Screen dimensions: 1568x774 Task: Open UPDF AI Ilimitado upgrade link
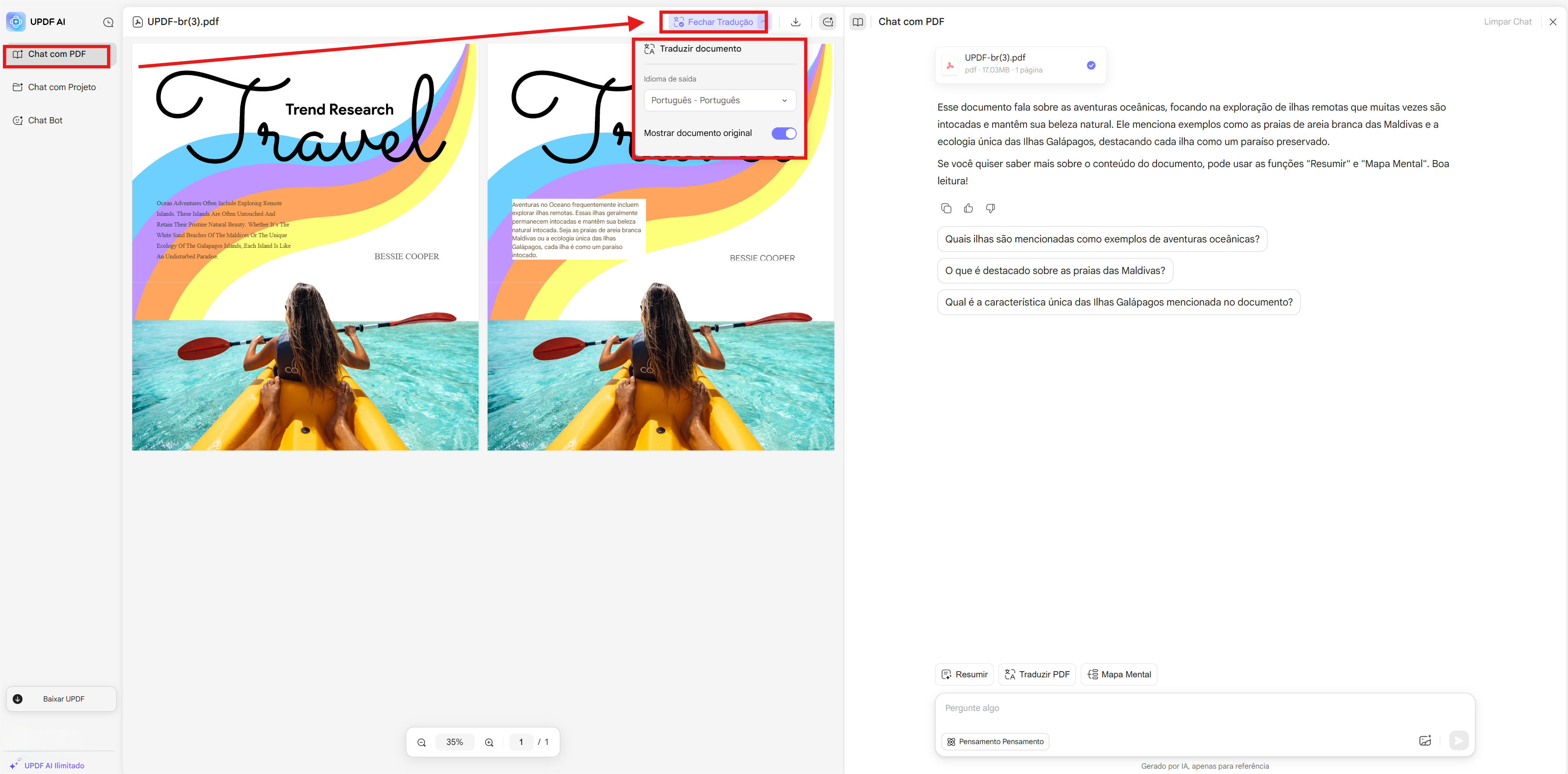[47, 765]
